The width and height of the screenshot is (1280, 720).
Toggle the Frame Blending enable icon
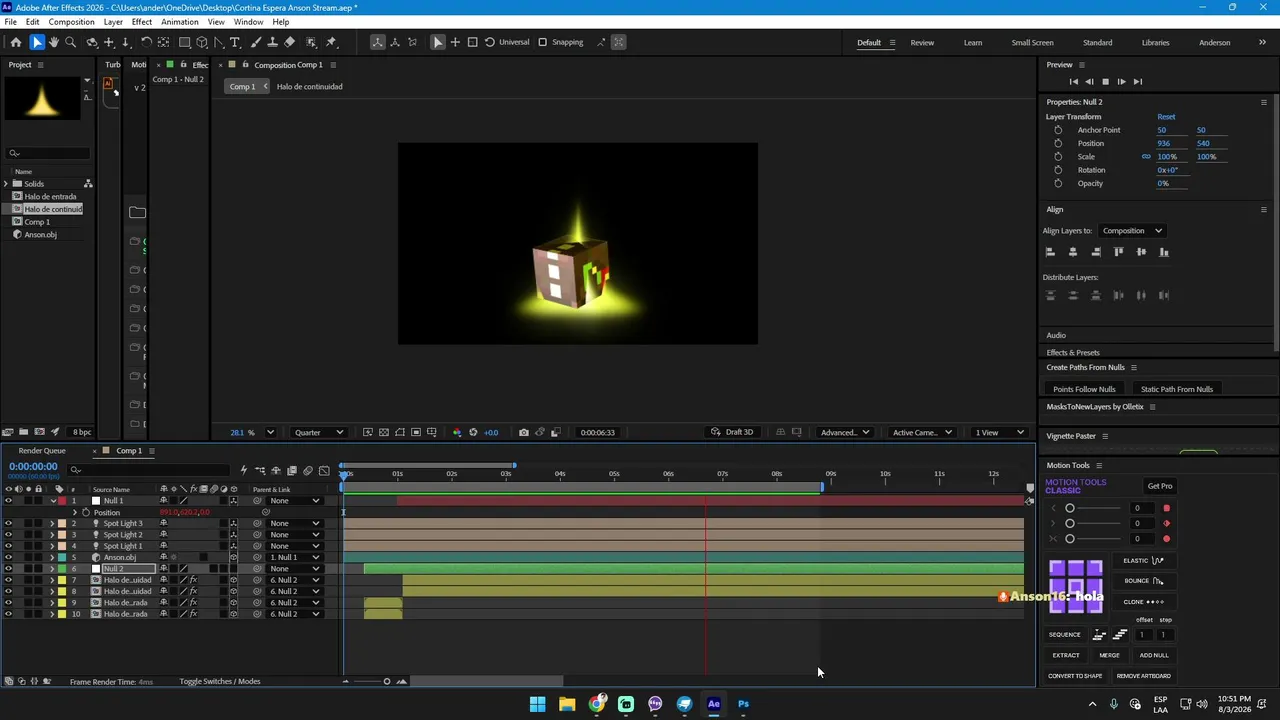[292, 470]
